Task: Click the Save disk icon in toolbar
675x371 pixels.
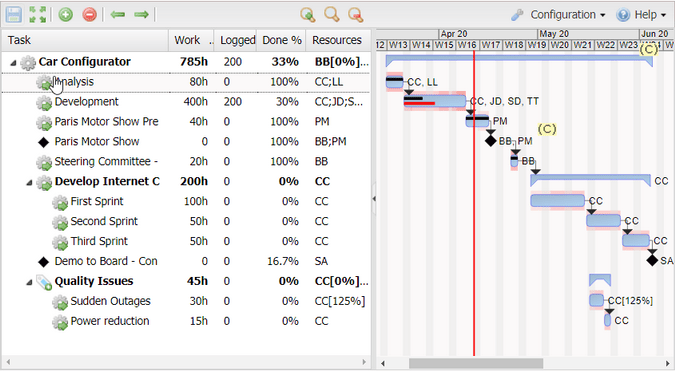Action: click(x=14, y=15)
